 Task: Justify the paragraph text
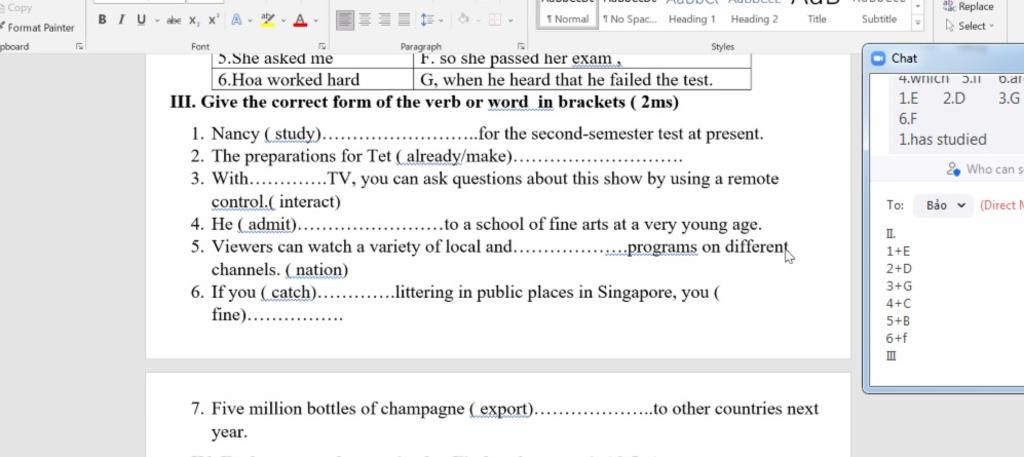[x=404, y=20]
